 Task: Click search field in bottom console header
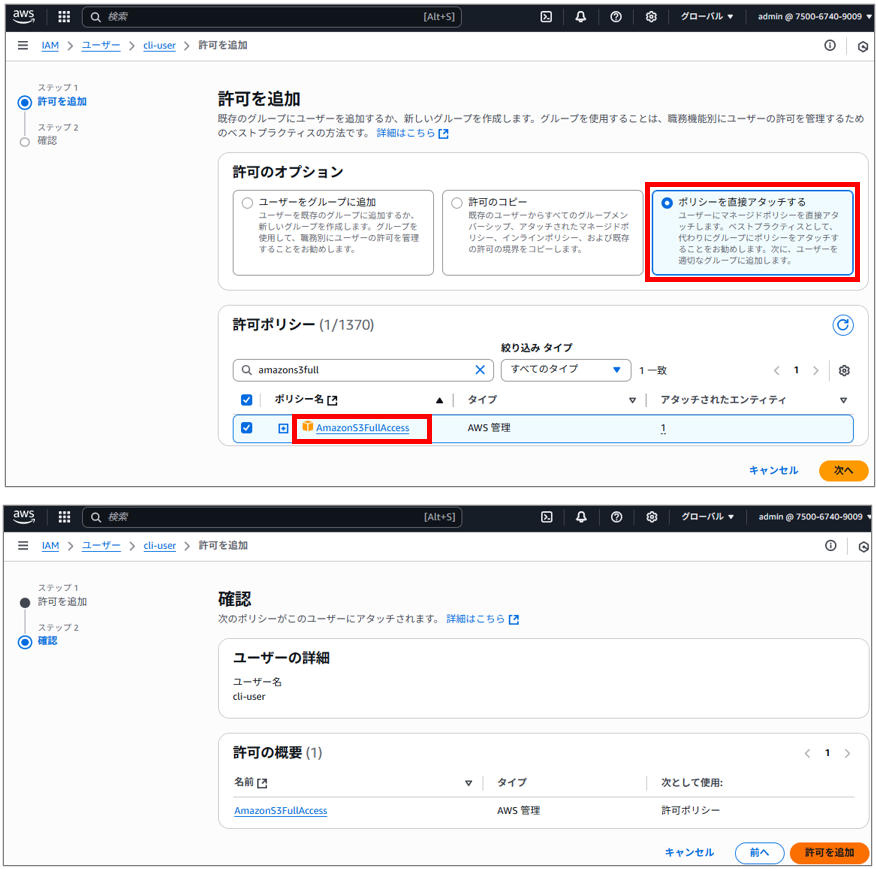pyautogui.click(x=272, y=517)
